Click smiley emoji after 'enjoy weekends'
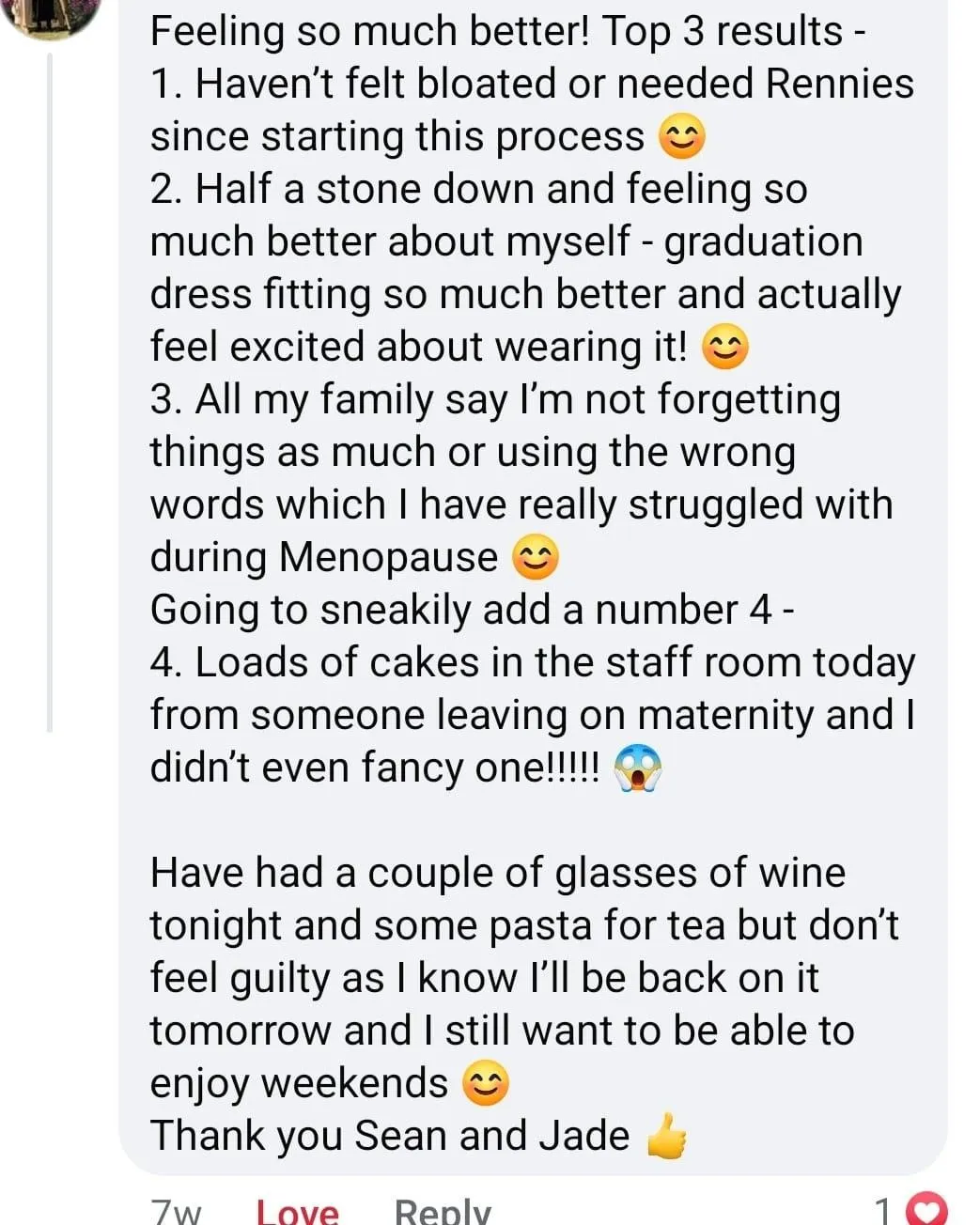The height and width of the screenshot is (1225, 980). point(486,1085)
